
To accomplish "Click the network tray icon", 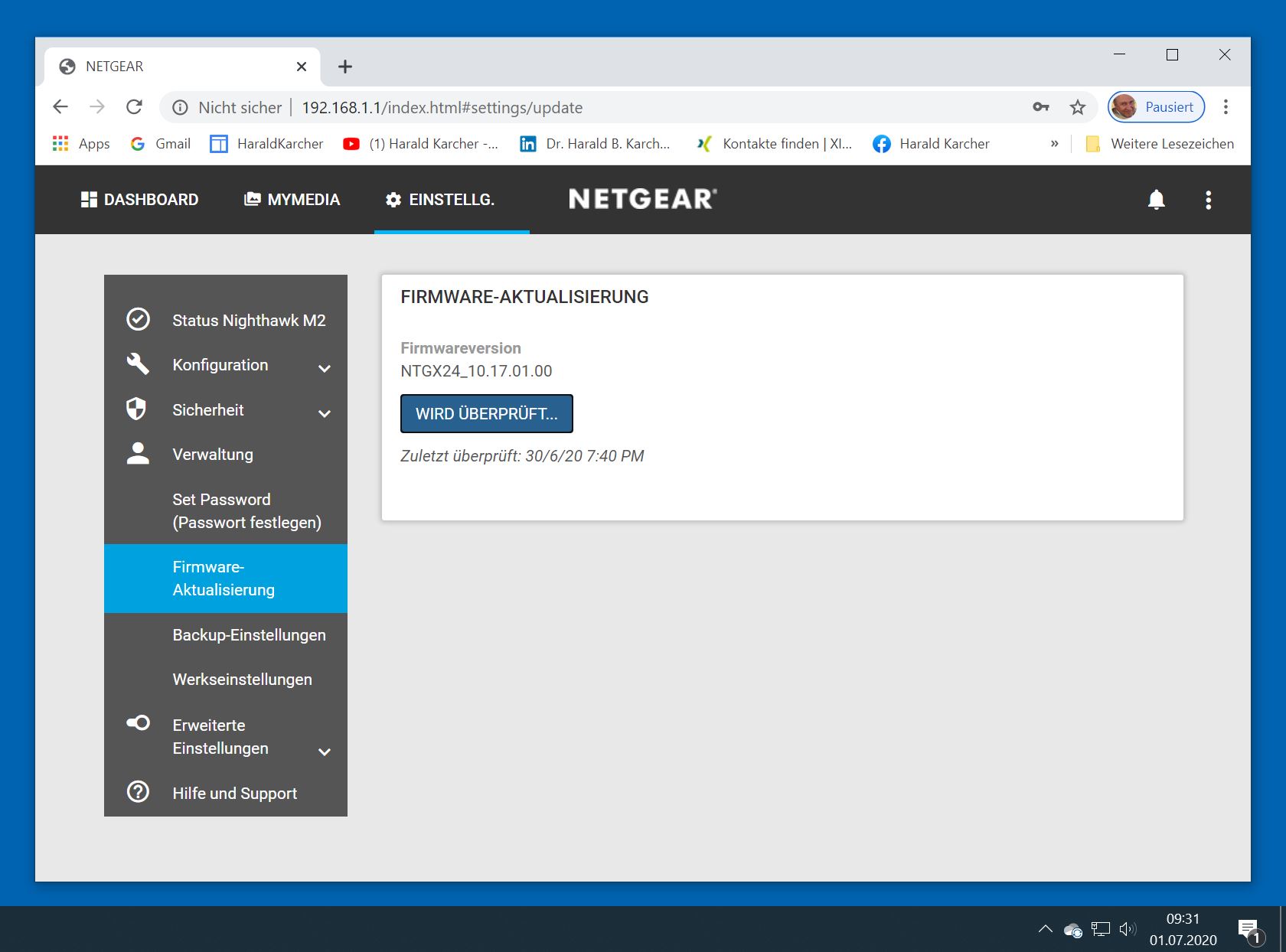I will click(x=1101, y=929).
